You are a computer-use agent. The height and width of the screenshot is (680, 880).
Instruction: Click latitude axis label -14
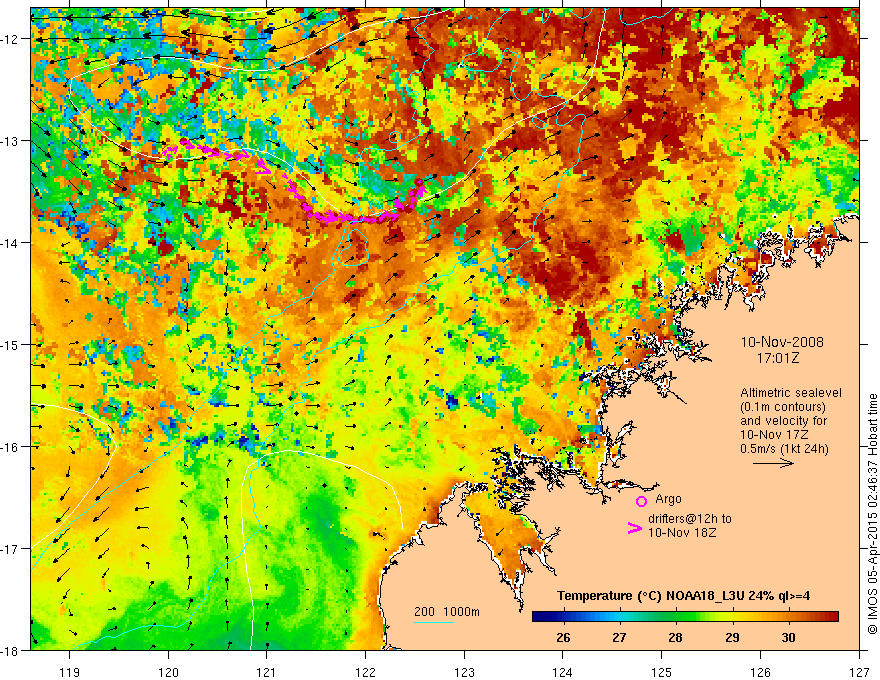tap(10, 243)
